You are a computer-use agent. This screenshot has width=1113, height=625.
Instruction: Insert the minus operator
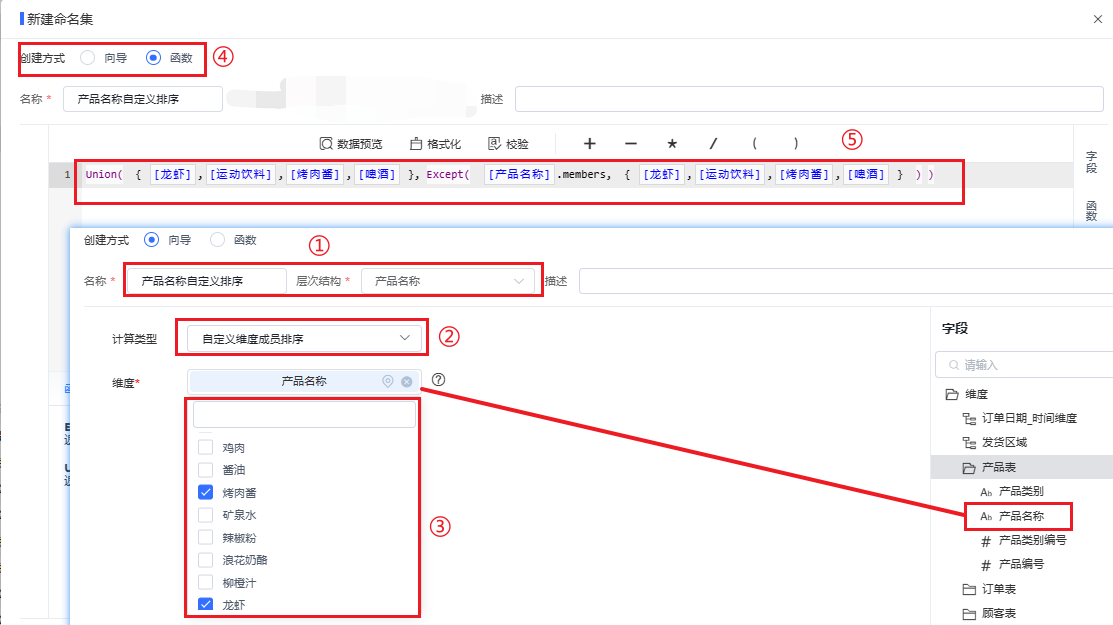click(630, 143)
